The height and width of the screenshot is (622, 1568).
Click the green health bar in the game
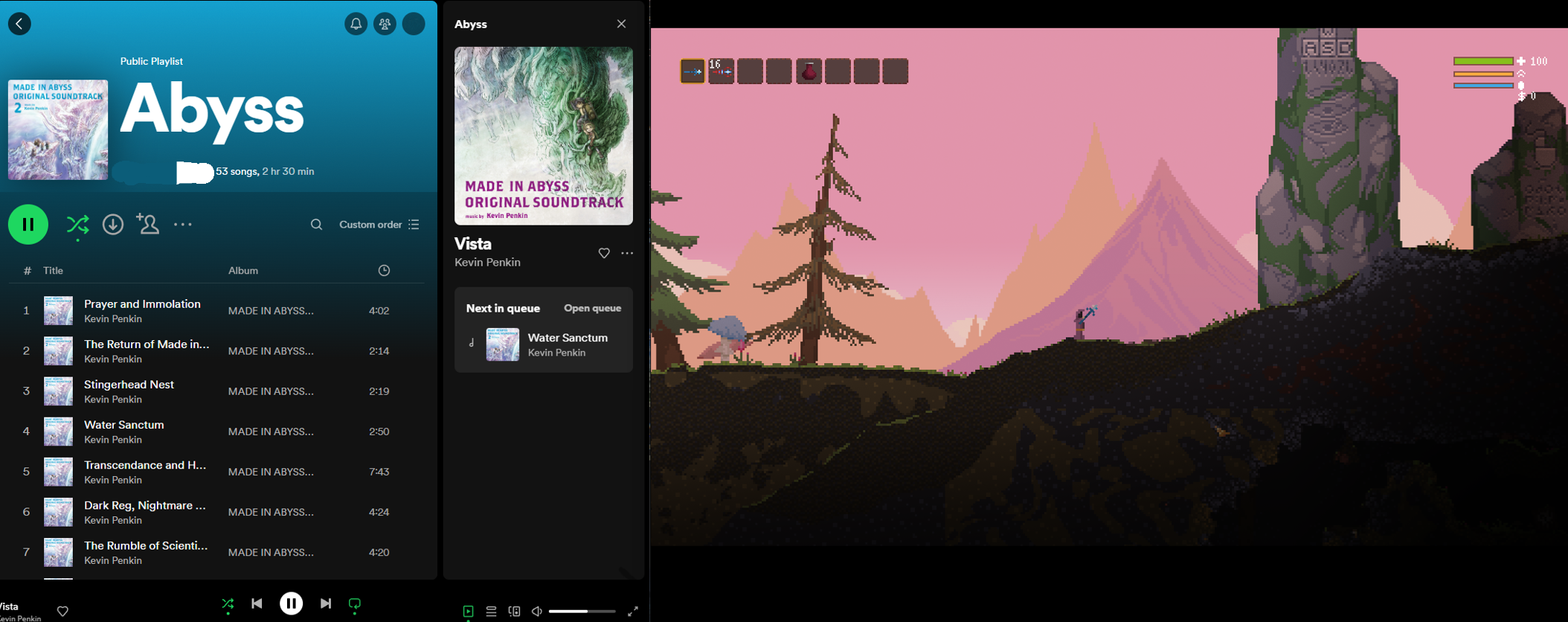tap(1483, 61)
